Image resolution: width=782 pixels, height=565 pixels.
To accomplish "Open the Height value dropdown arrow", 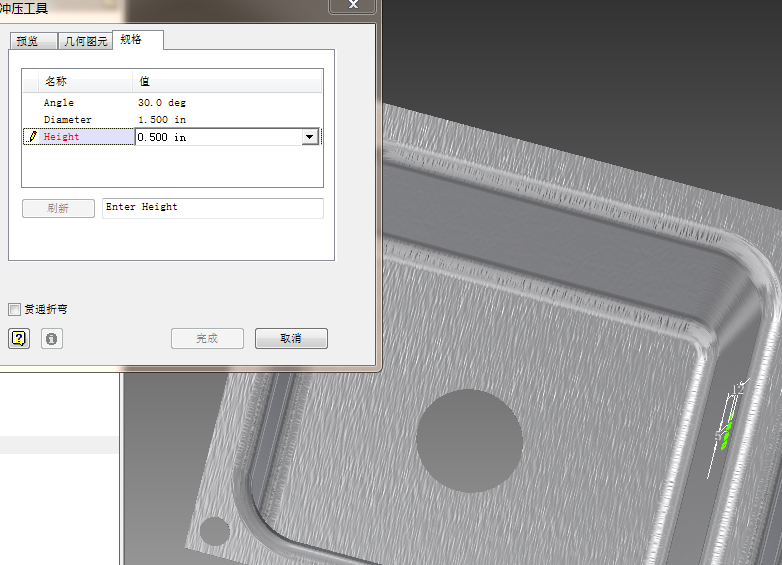I will [x=309, y=138].
